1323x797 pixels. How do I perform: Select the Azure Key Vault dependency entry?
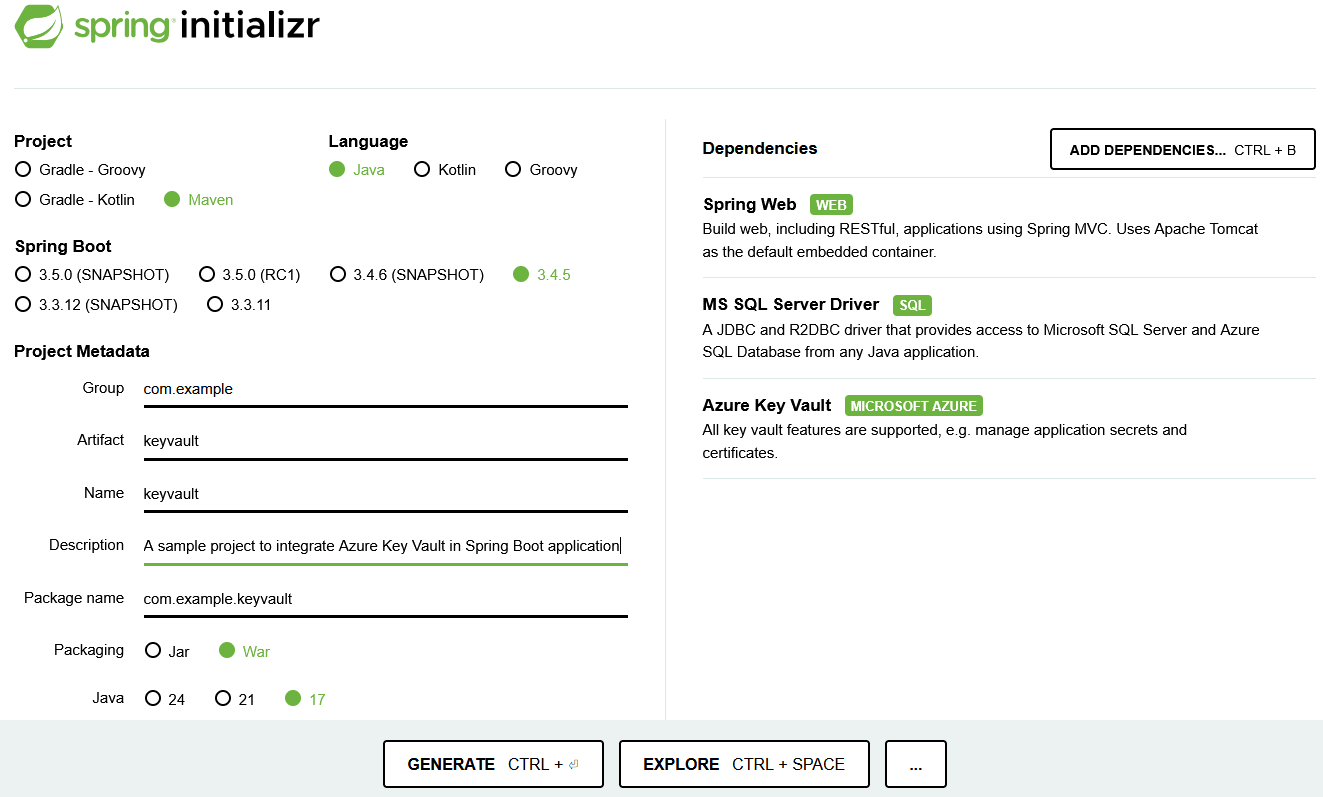point(1009,428)
